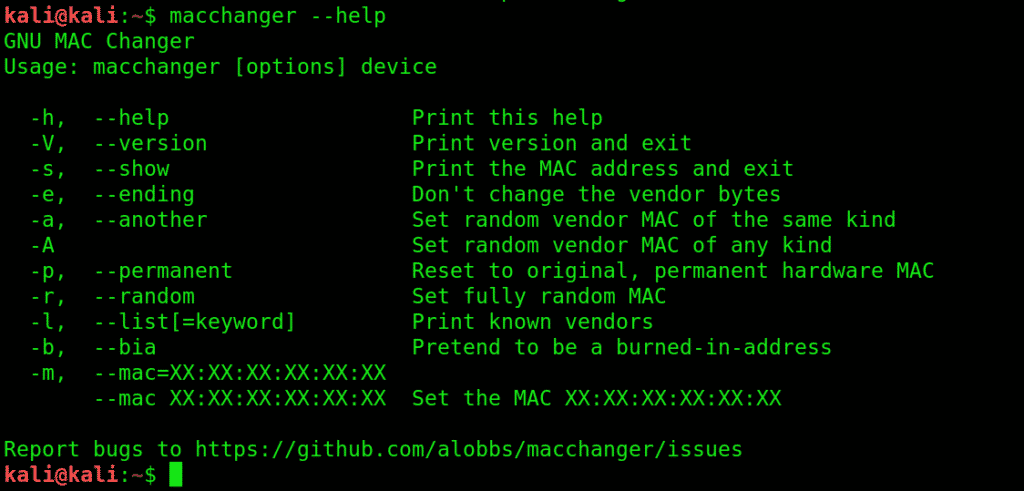Click the typed 'macchanger --help' command
1024x491 pixels.
point(277,16)
